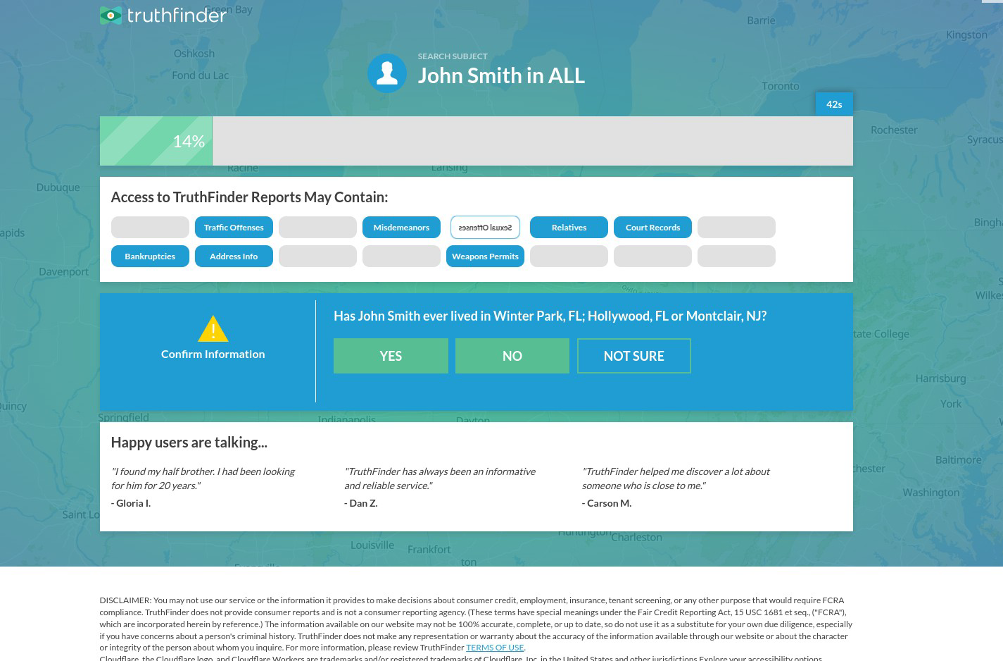This screenshot has height=662, width=1004.
Task: Click the 14% search progress bar
Action: coord(476,141)
